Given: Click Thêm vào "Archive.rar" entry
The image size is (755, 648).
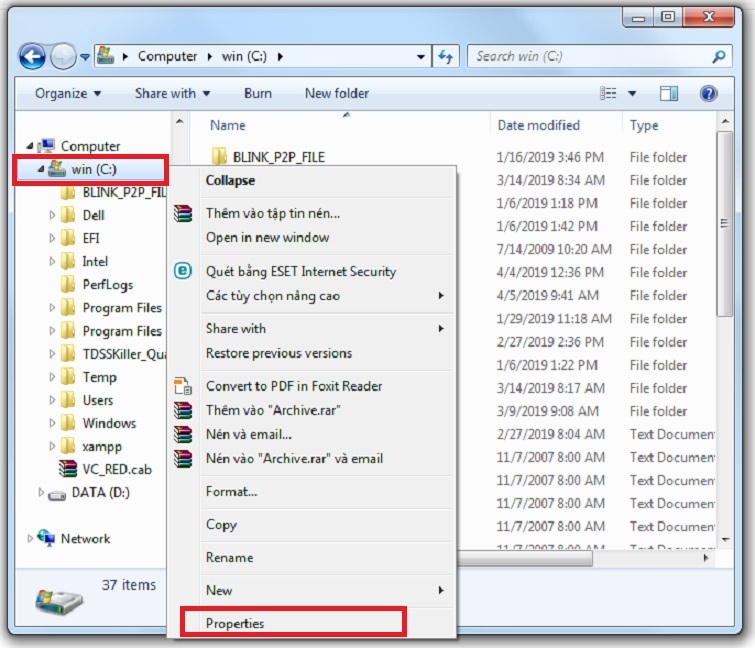Looking at the screenshot, I should tap(273, 410).
